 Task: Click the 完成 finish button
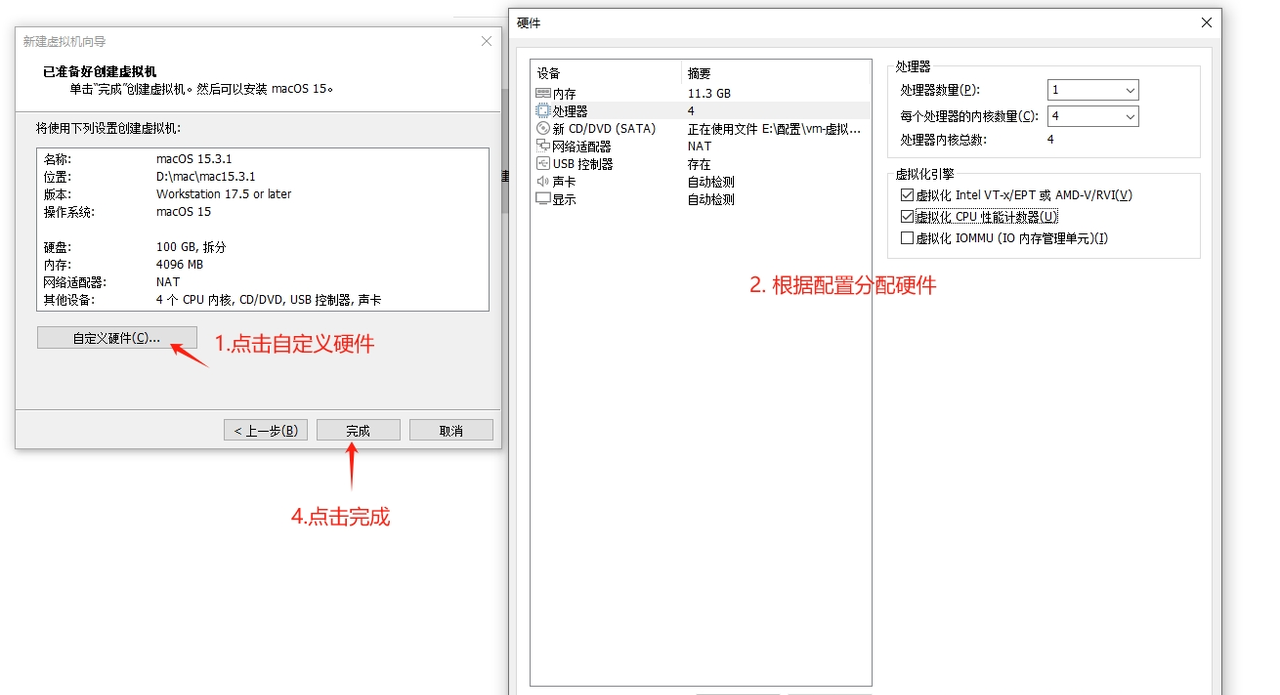(358, 430)
